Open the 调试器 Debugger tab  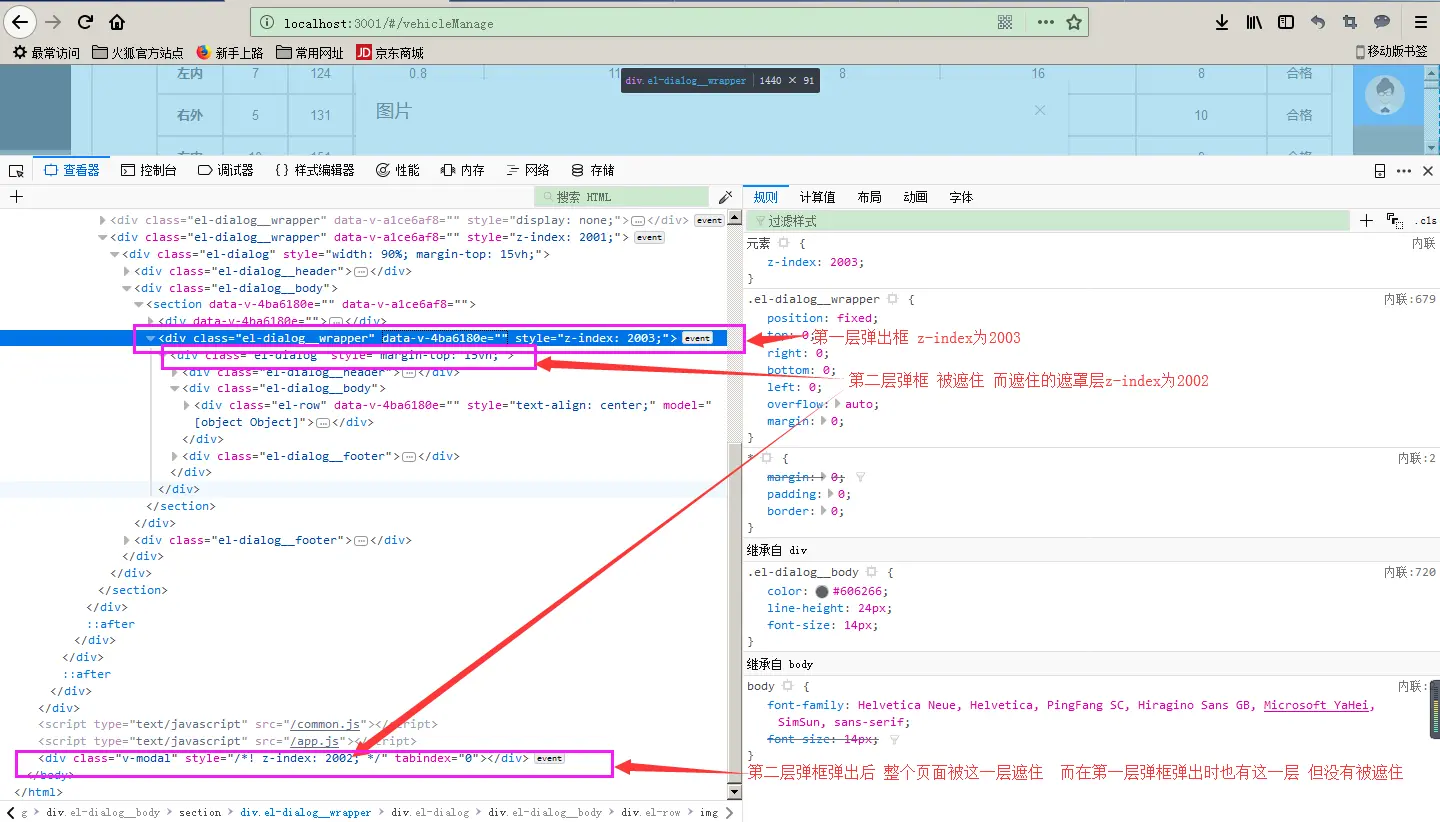pyautogui.click(x=225, y=171)
